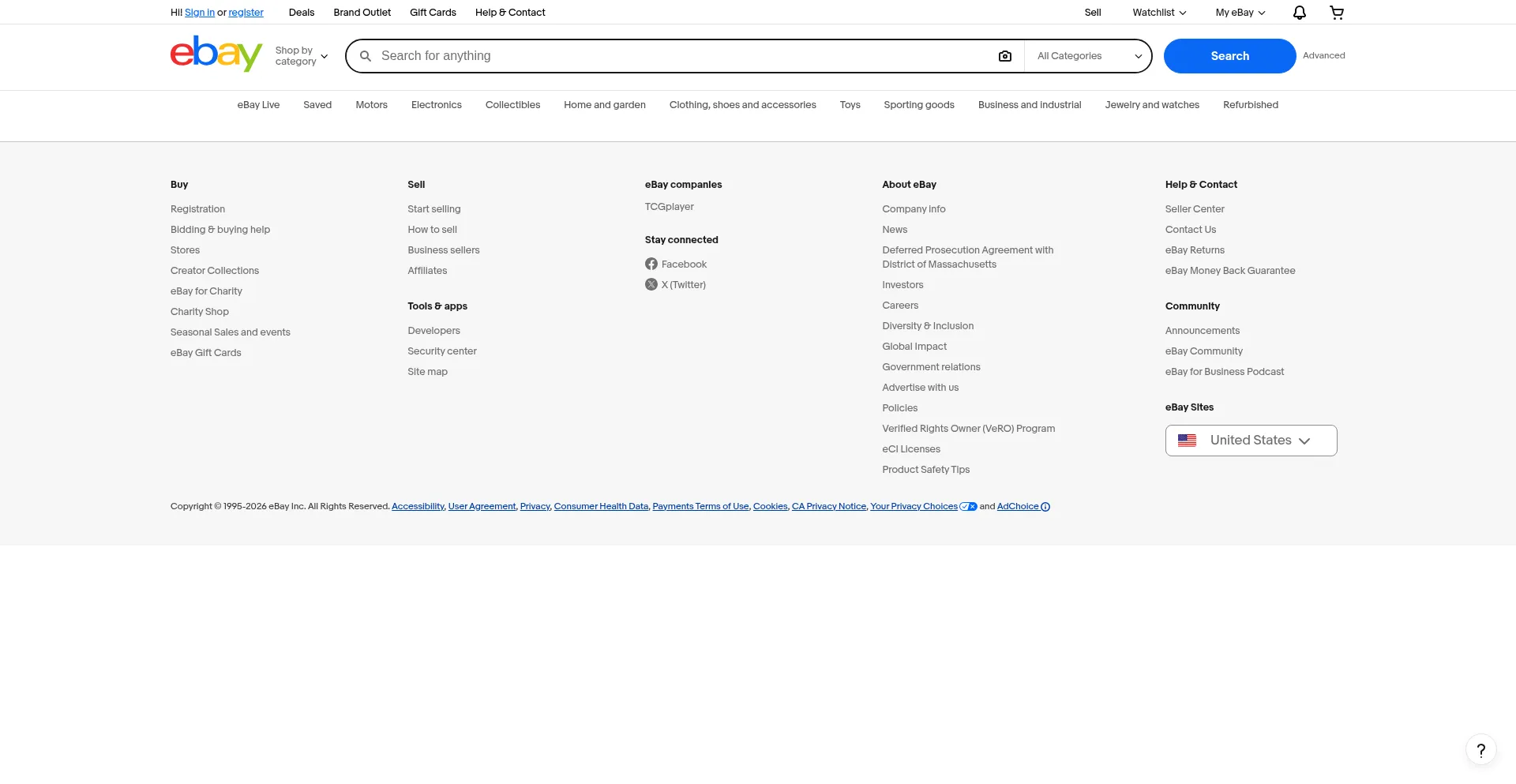1516x784 pixels.
Task: Open Business sellers link
Action: click(x=444, y=250)
